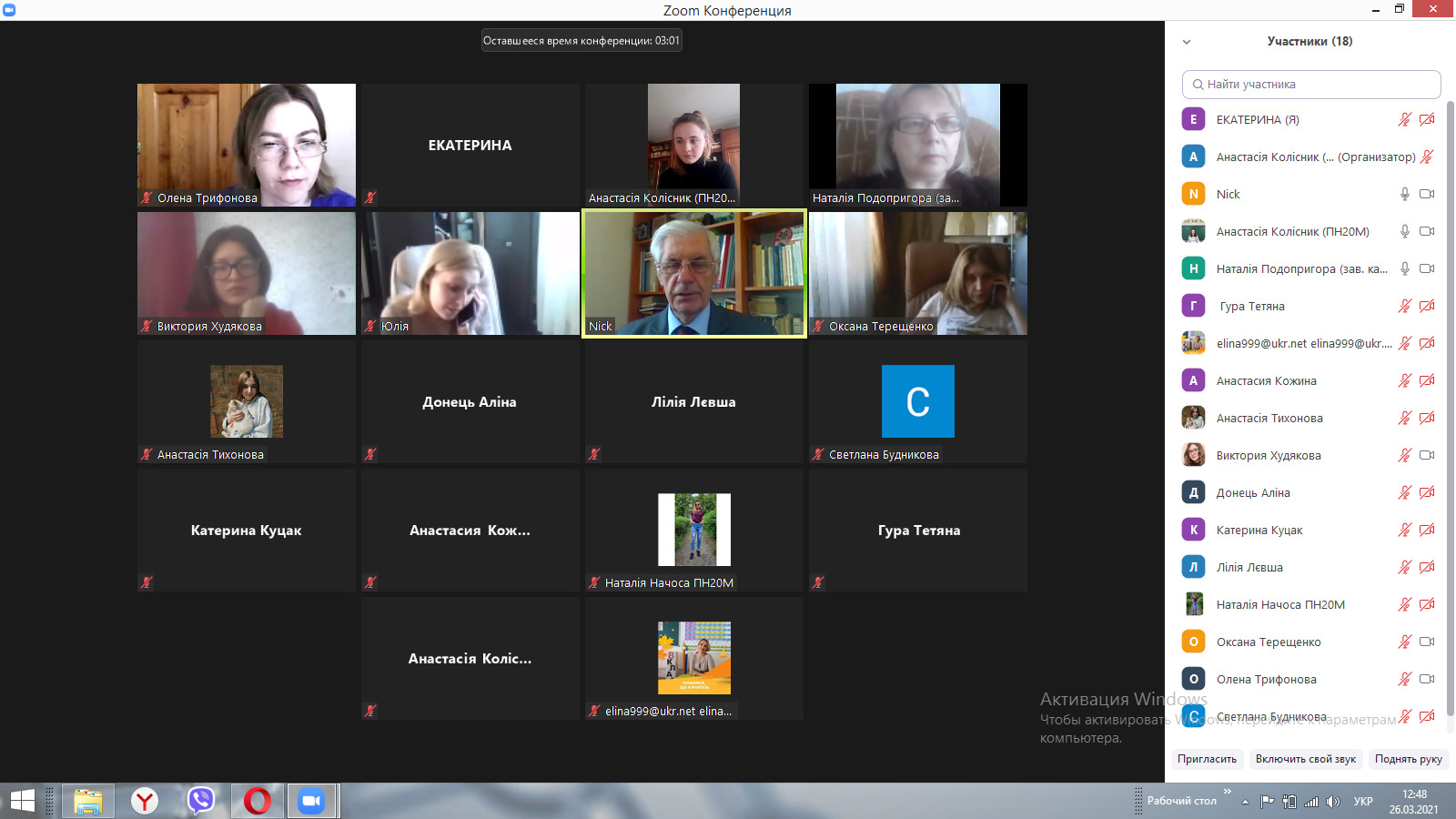Click microphone icon for Наталія Подопригора

coord(1405,268)
